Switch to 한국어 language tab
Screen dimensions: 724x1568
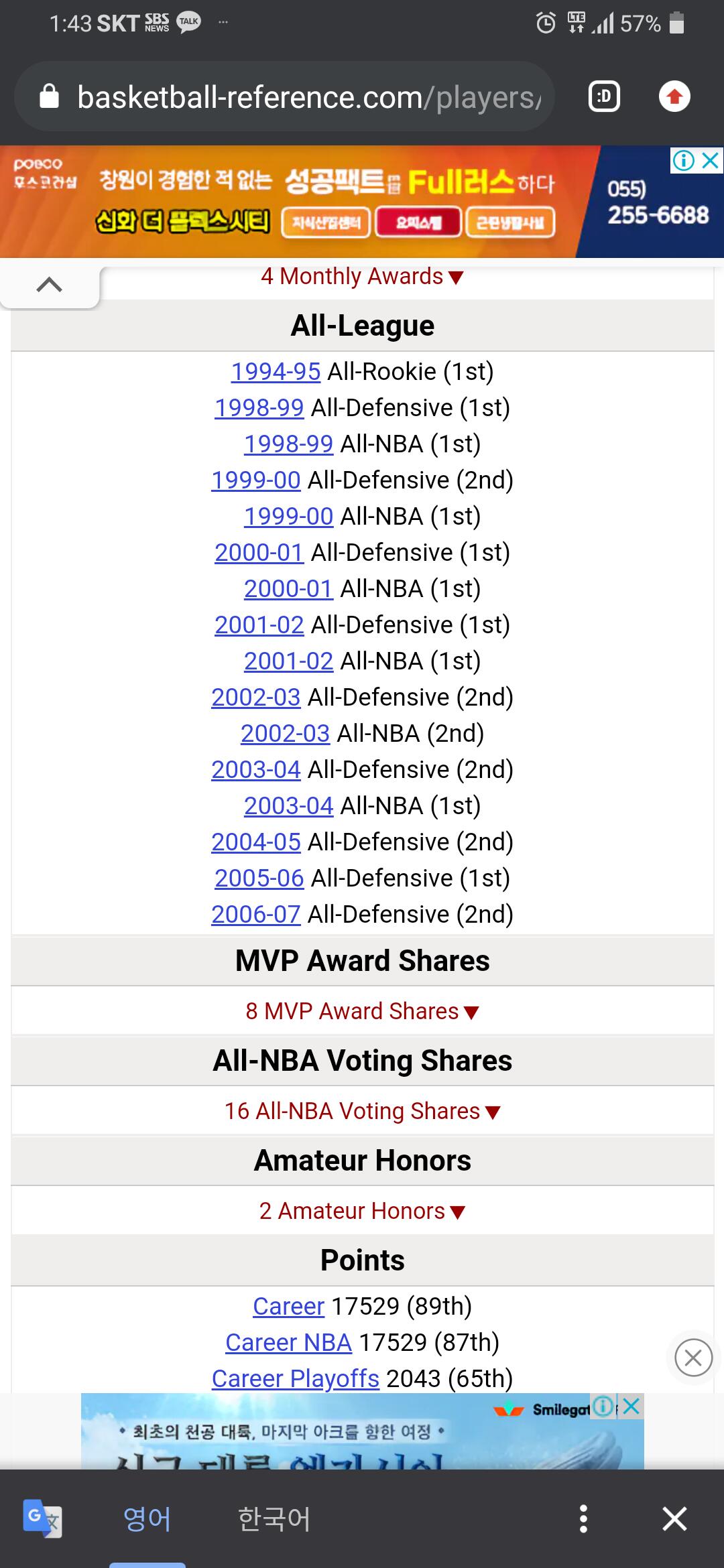(x=274, y=1518)
